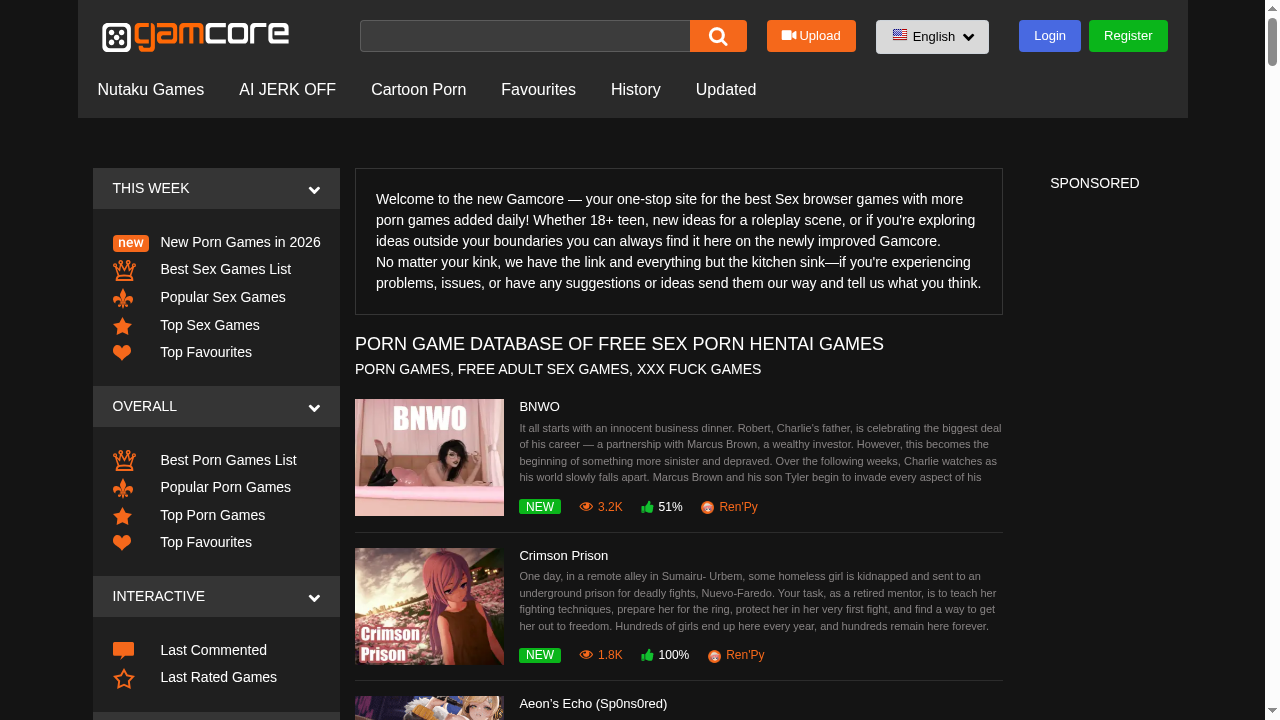Open the English language dropdown
This screenshot has width=1280, height=720.
point(932,36)
